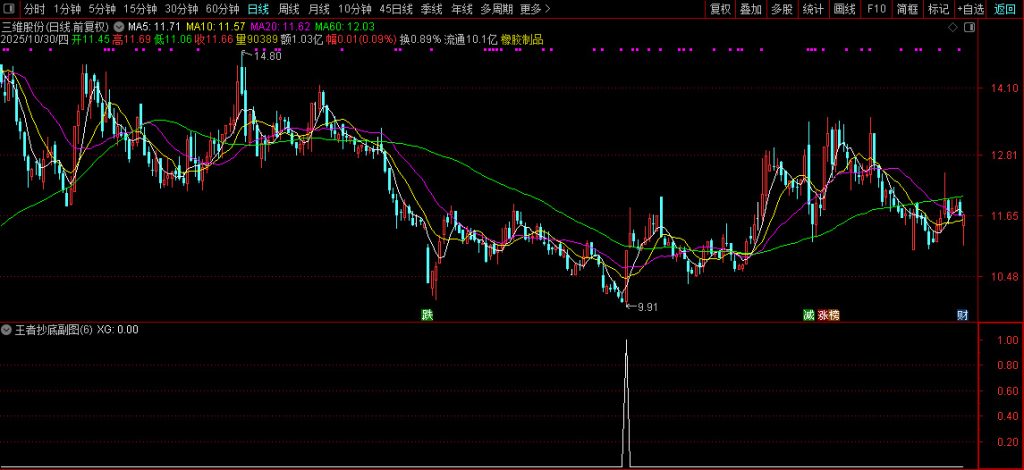Click 返回 to go back
Image resolution: width=1024 pixels, height=470 pixels.
pos(1005,9)
